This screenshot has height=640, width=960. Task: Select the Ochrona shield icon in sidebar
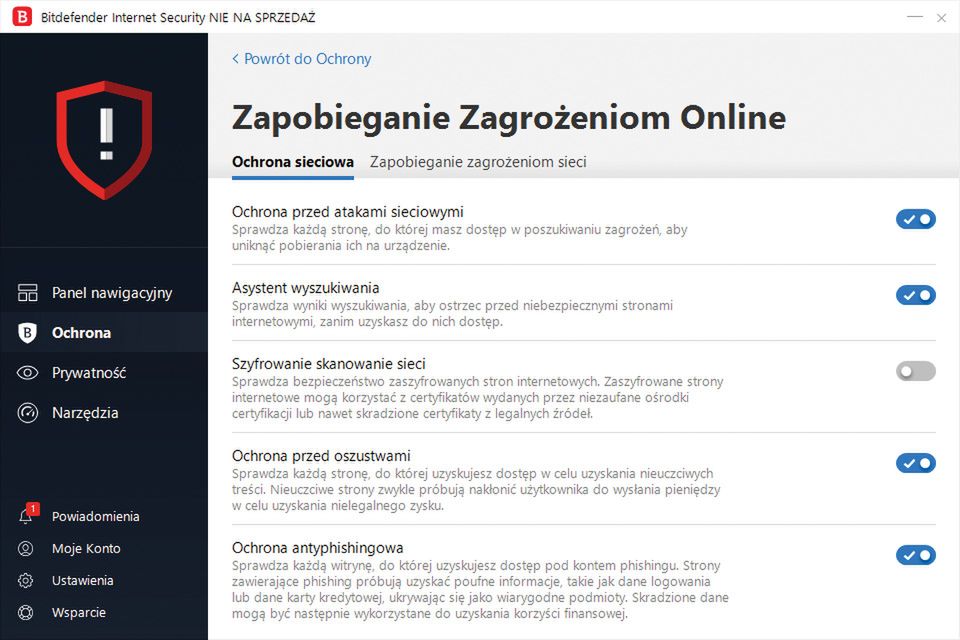tap(27, 332)
